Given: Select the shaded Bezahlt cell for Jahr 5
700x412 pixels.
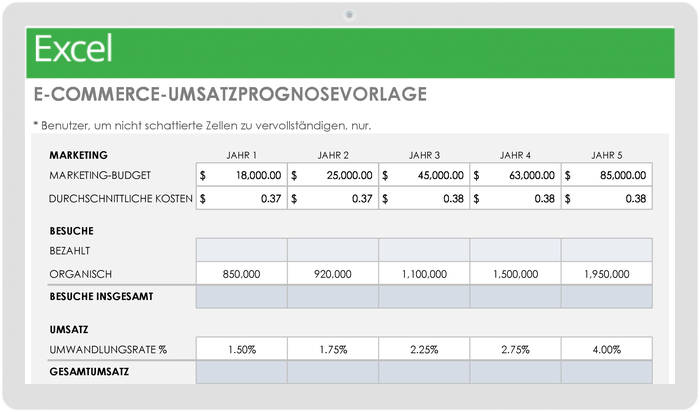Looking at the screenshot, I should coord(607,250).
